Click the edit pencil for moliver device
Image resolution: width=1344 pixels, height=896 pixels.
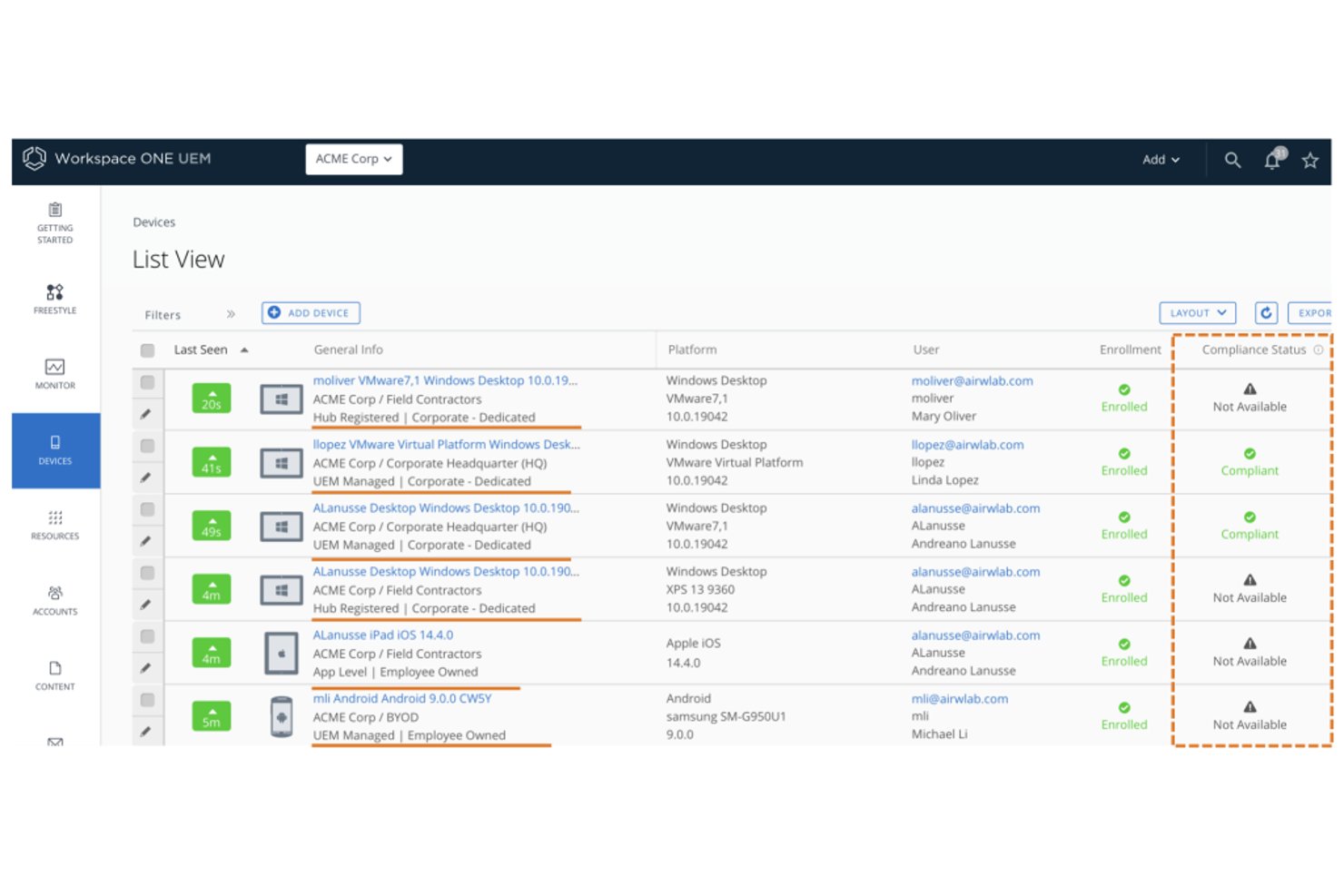146,414
